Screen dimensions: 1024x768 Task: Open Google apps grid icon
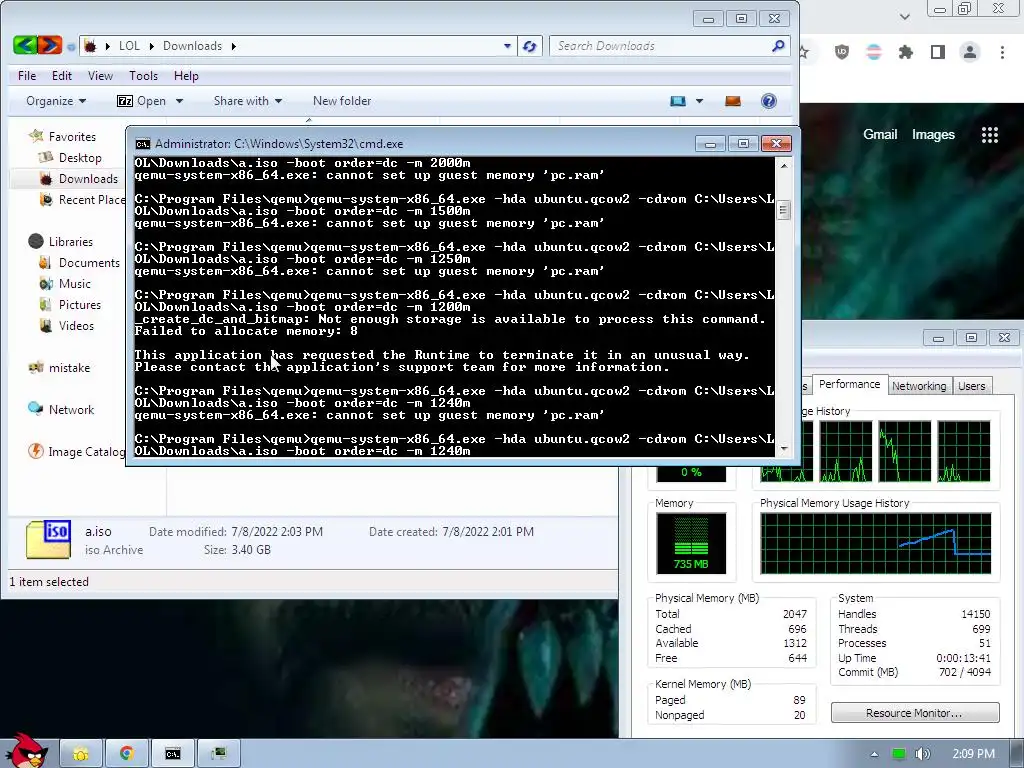(x=989, y=135)
